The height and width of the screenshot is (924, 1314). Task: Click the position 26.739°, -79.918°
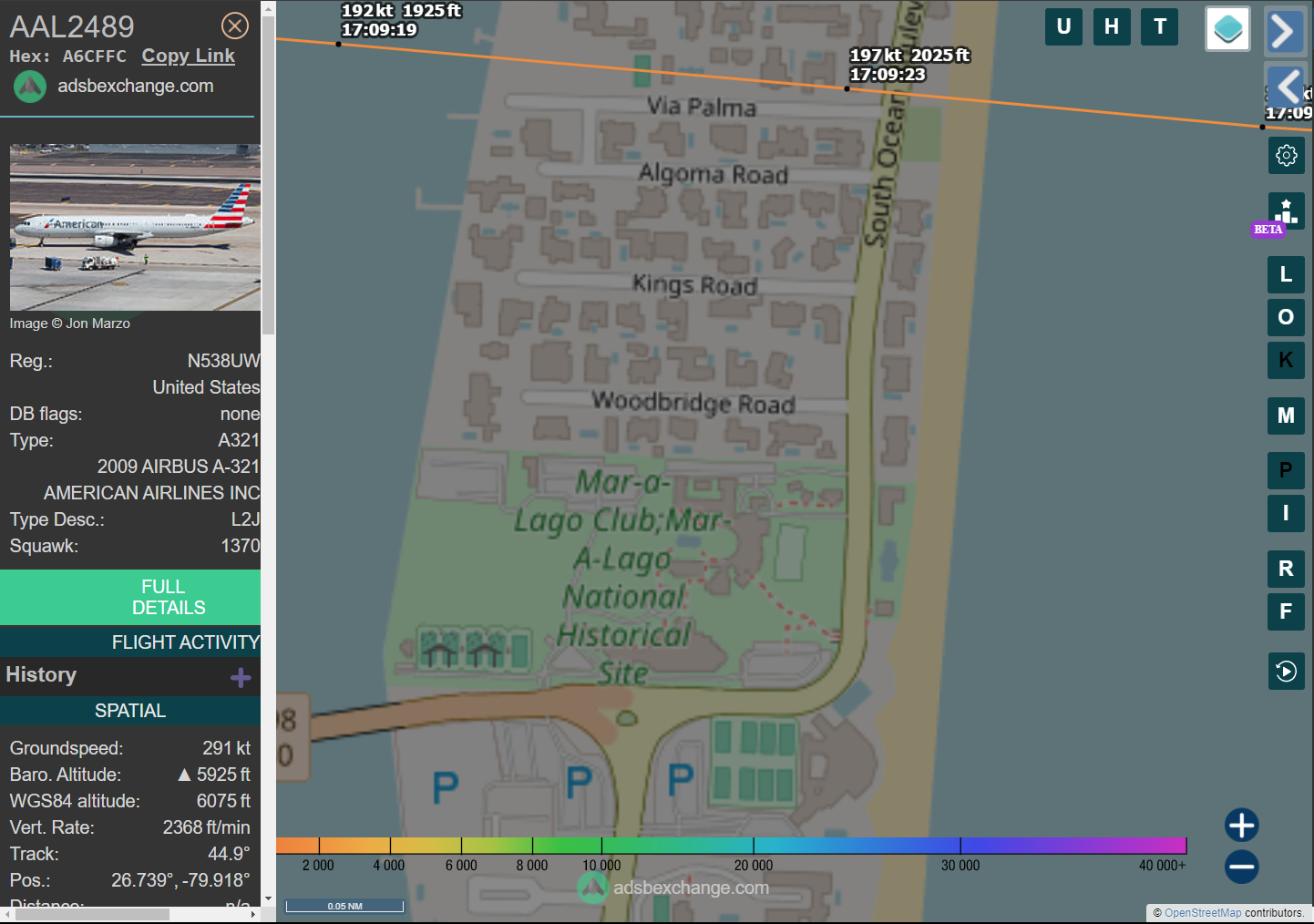click(180, 880)
